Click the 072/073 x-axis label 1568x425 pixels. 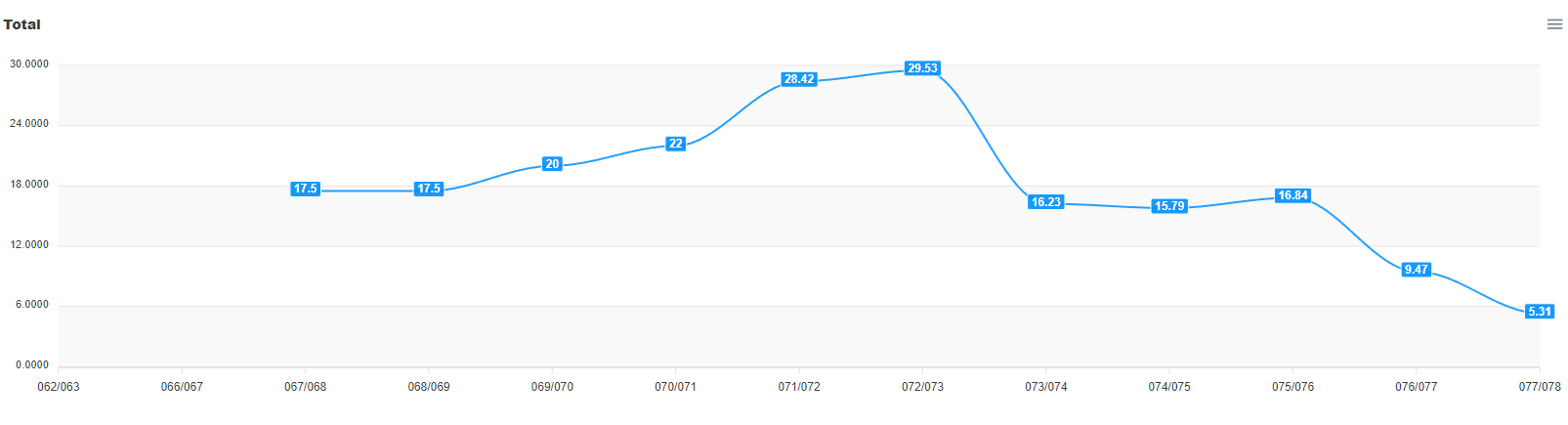pyautogui.click(x=922, y=387)
